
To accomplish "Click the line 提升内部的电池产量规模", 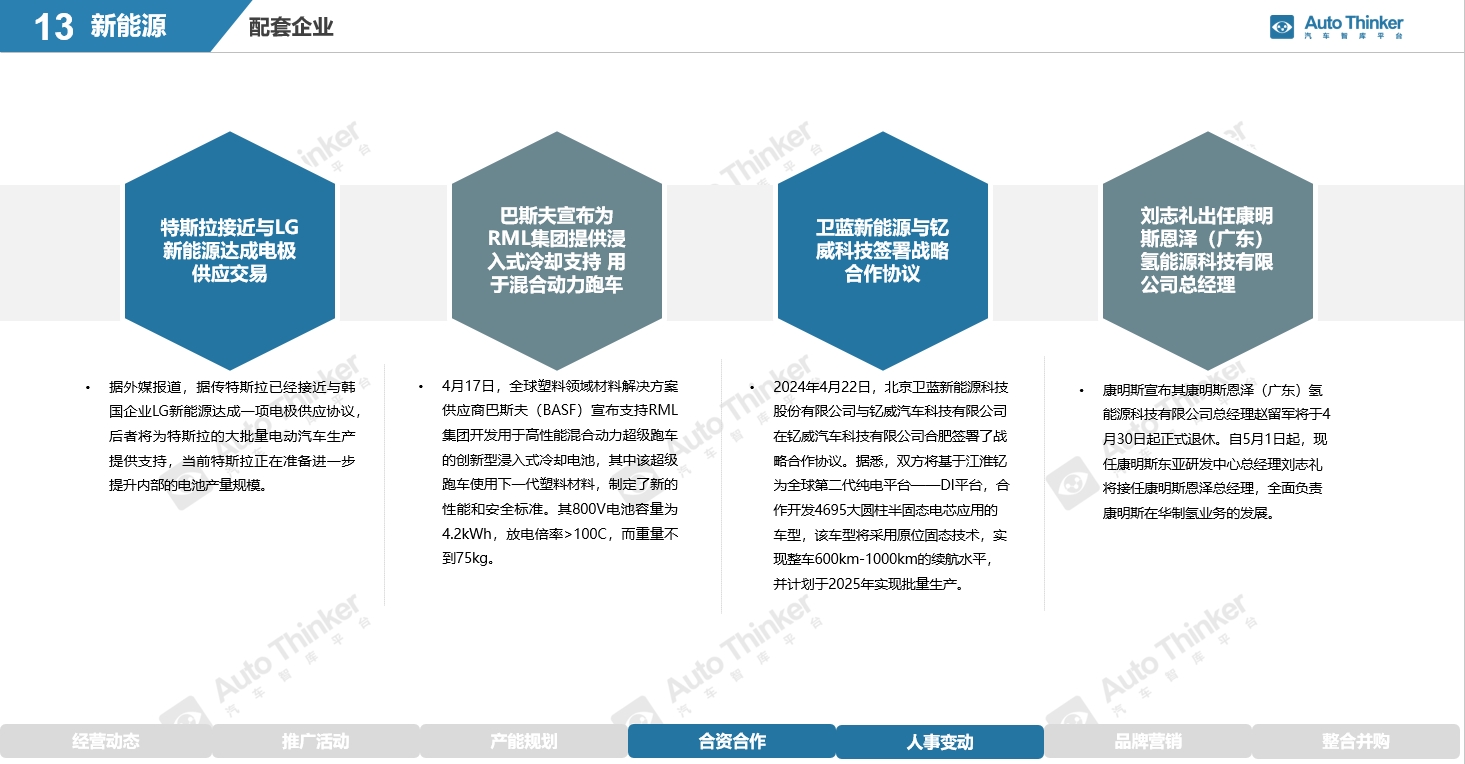I will tap(188, 485).
